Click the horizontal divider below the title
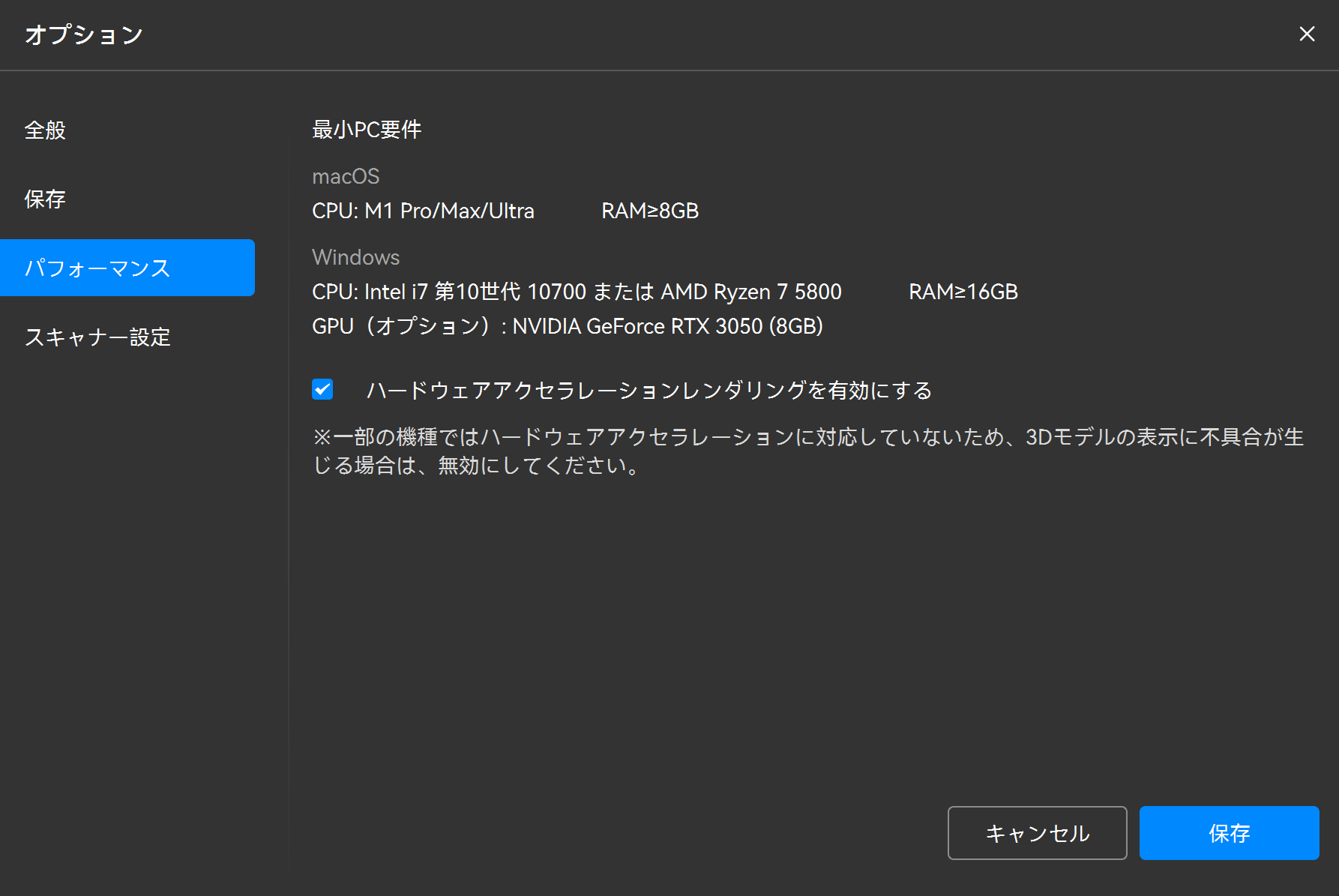 coord(669,70)
